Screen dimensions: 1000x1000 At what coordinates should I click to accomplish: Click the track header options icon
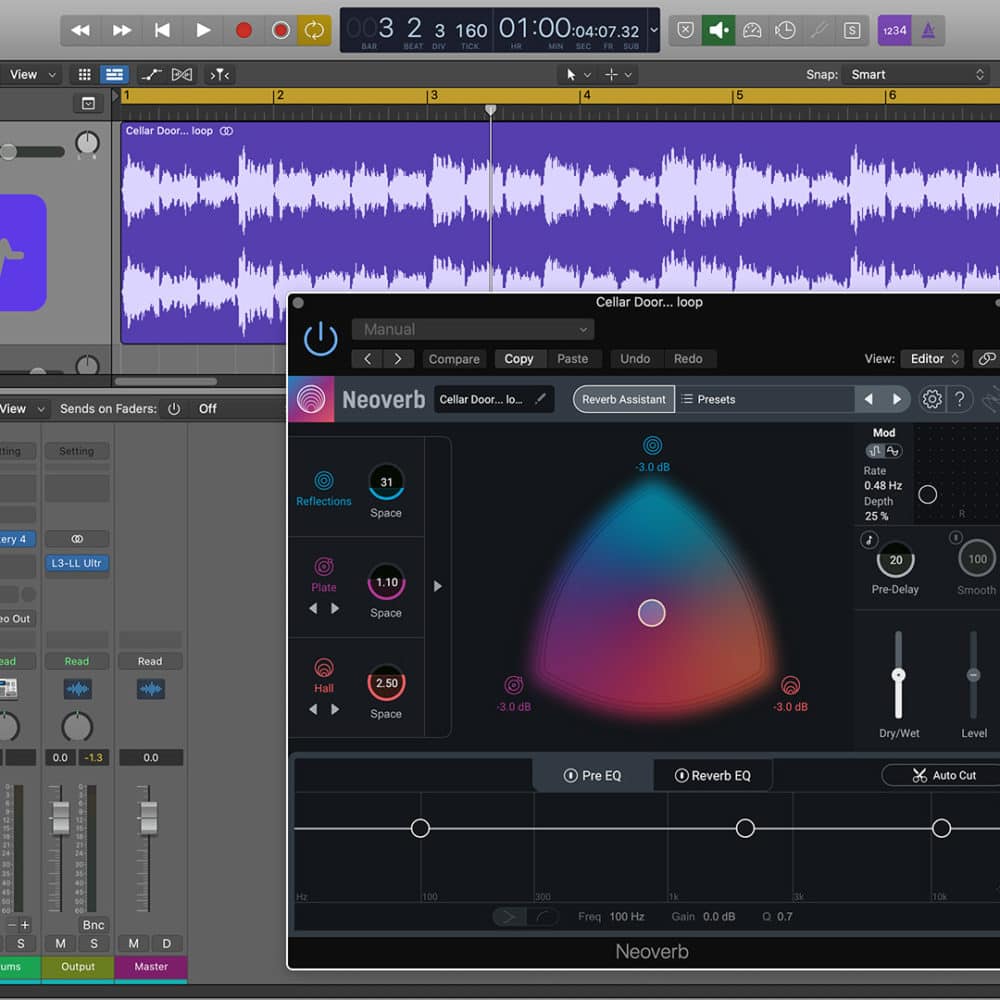coord(88,103)
